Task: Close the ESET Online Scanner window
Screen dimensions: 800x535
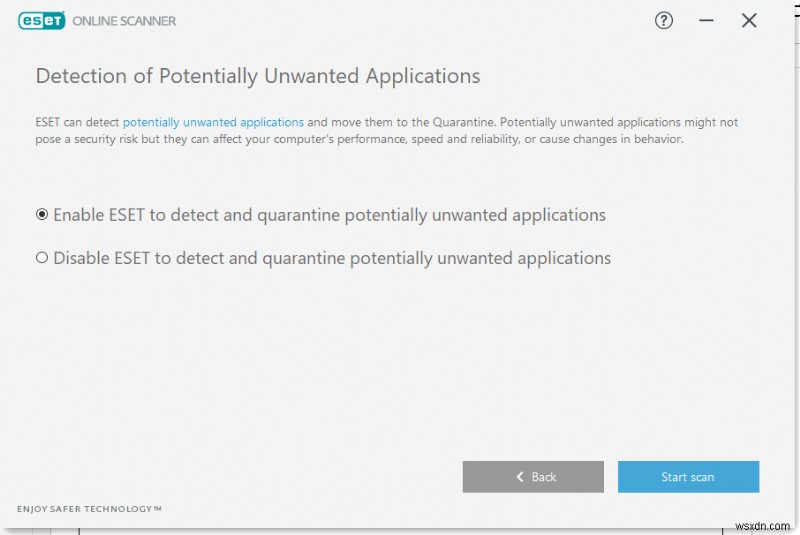Action: point(749,20)
